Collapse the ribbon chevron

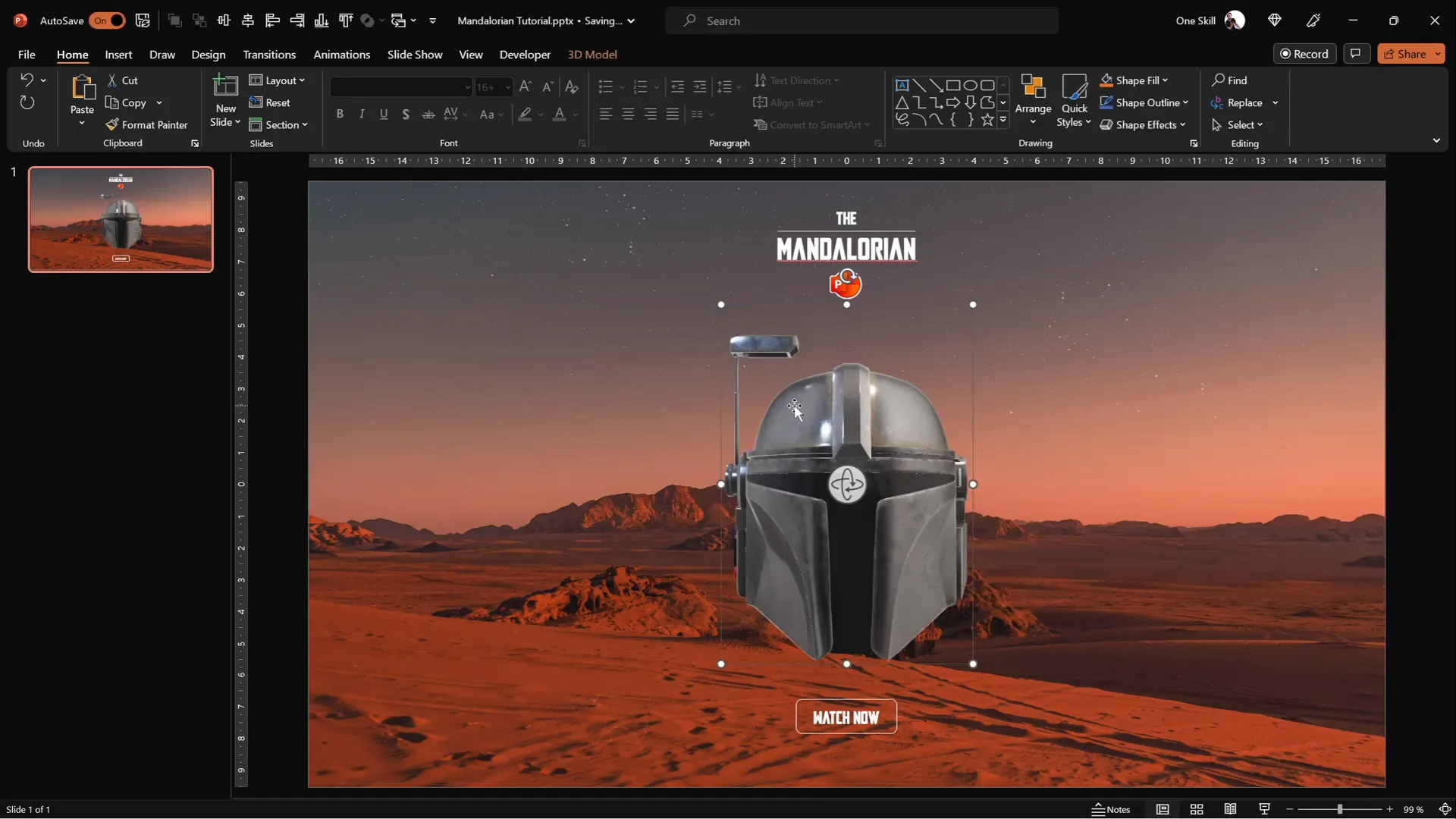click(x=1436, y=141)
